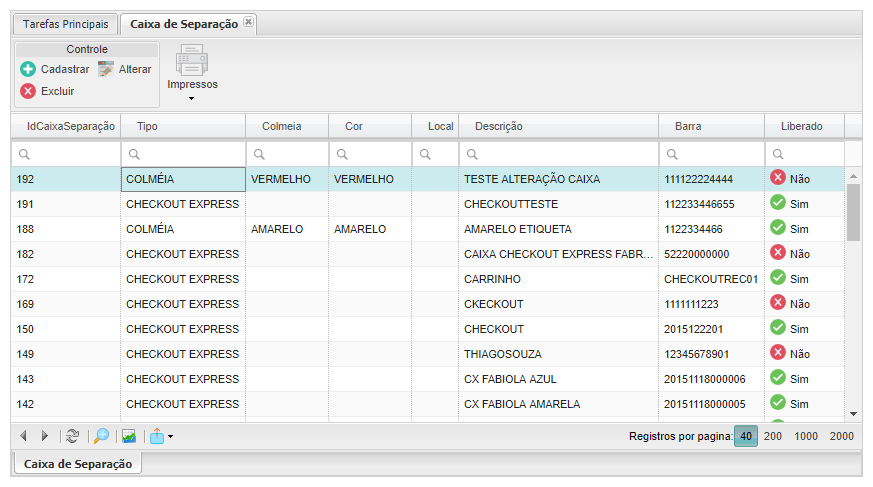Select the CARRINHO description cell
Screen dimensions: 873x487
click(x=558, y=279)
